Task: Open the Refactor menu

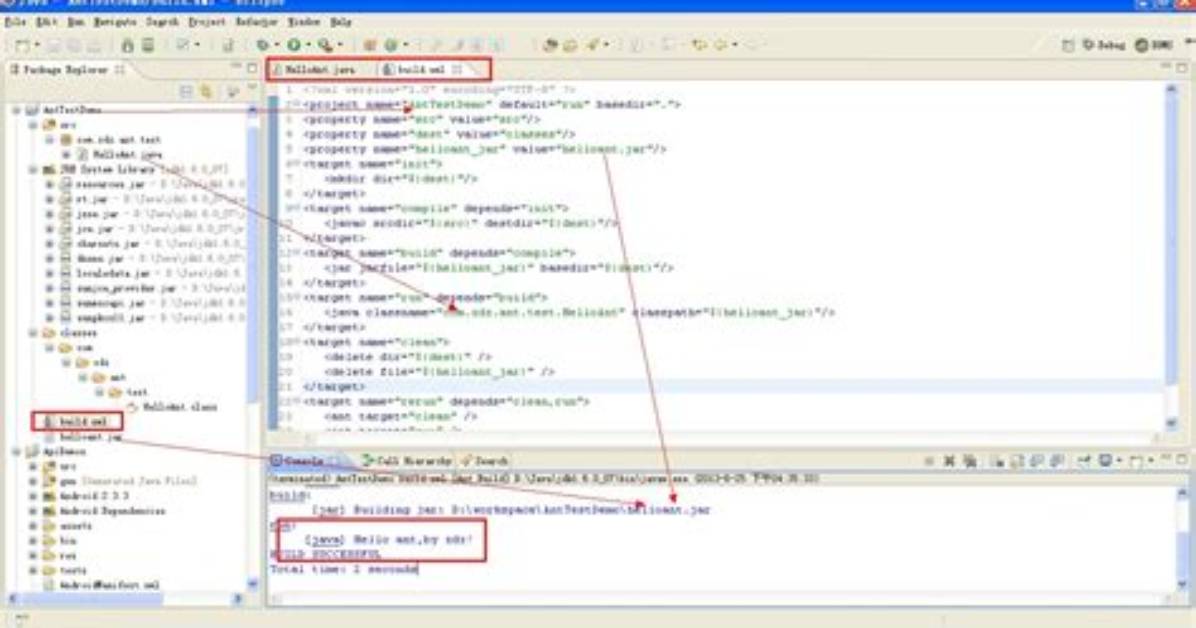Action: [x=256, y=22]
